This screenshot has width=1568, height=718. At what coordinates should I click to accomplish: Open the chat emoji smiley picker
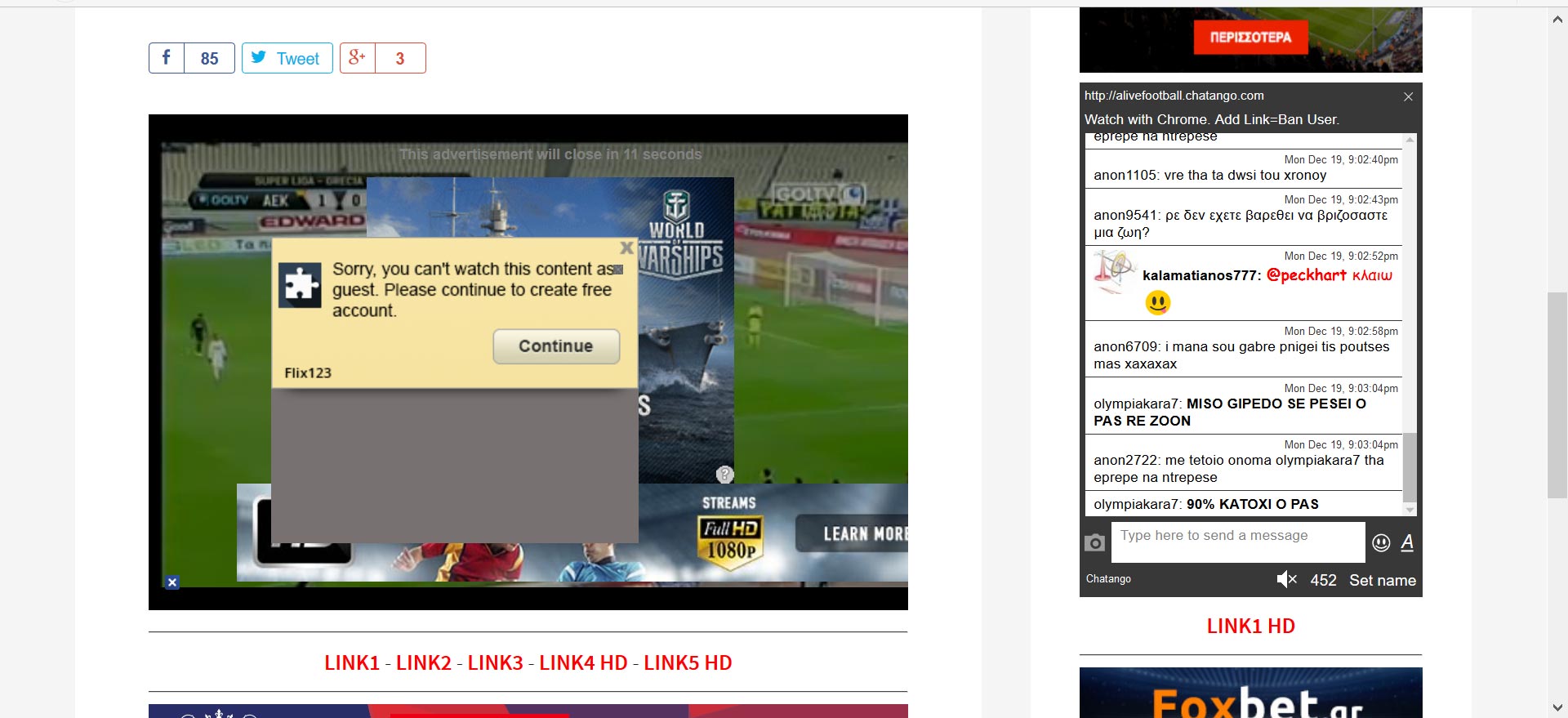1381,542
